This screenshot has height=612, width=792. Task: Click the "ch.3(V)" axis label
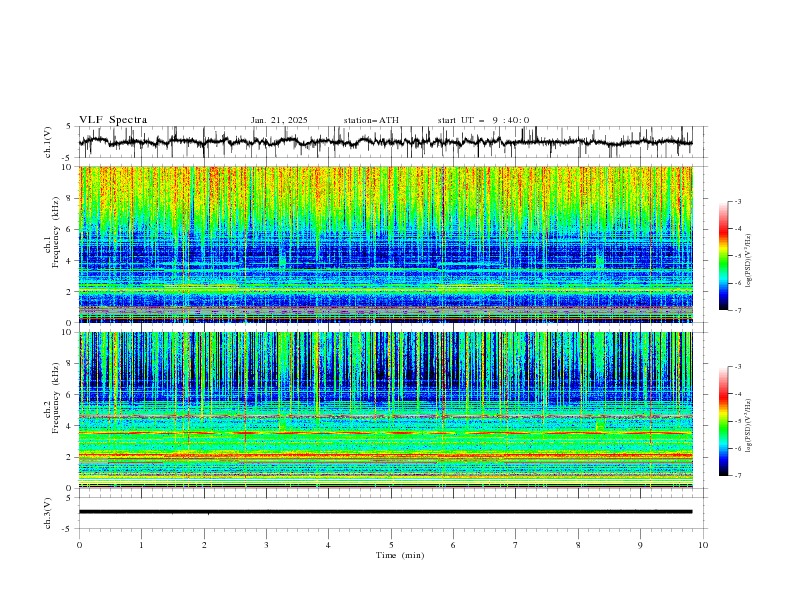pyautogui.click(x=48, y=513)
